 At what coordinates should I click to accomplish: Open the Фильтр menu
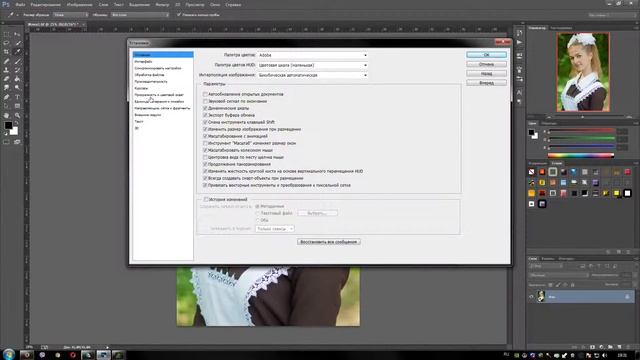(162, 5)
